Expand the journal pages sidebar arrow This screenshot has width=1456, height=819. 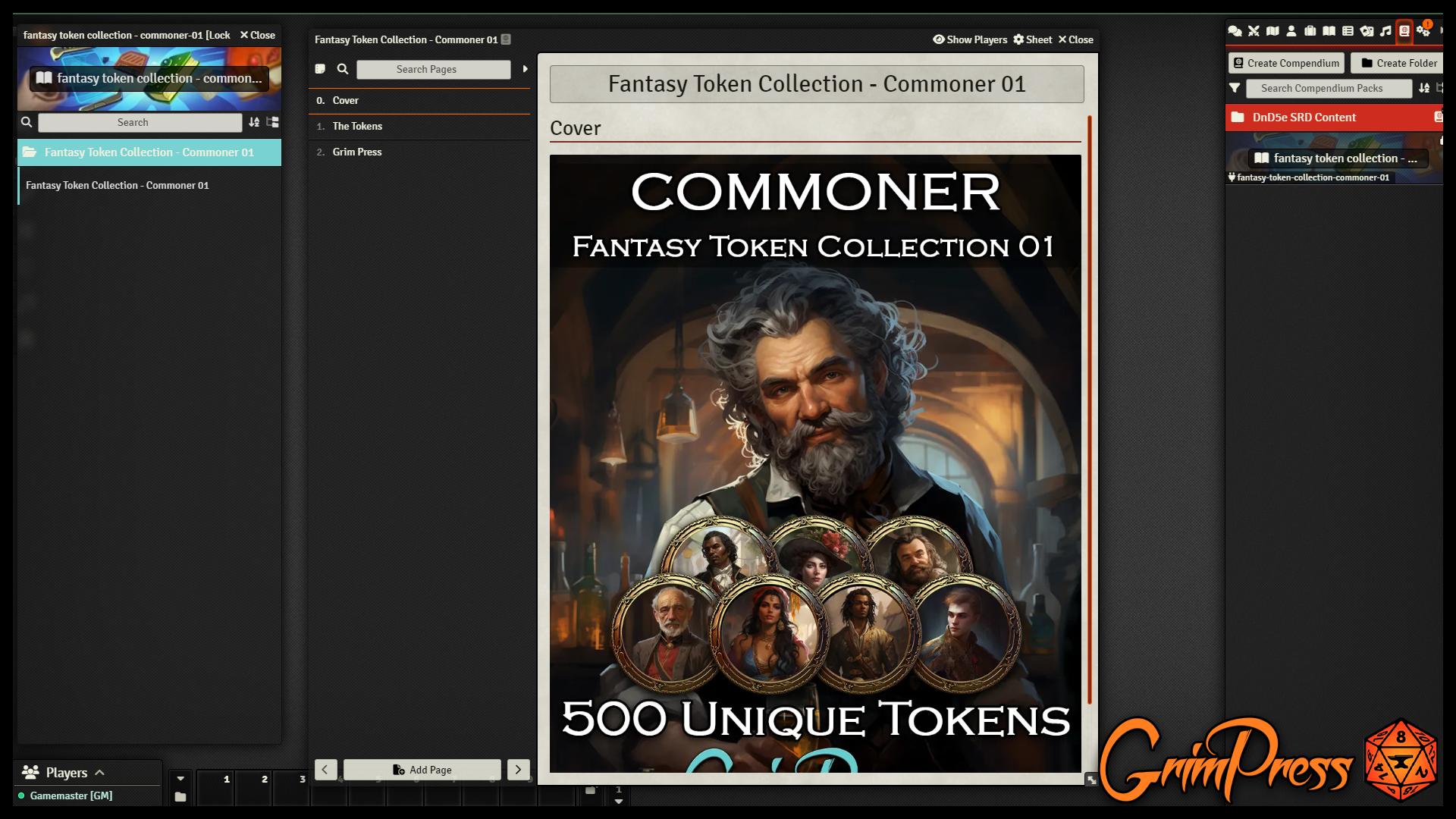526,69
